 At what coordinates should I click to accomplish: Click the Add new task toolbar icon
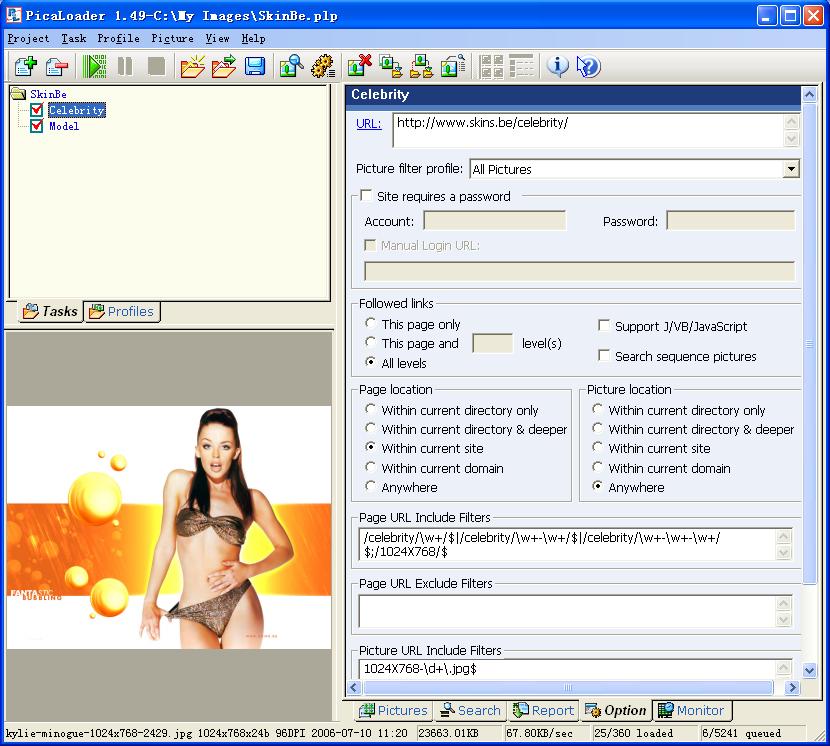coord(26,67)
